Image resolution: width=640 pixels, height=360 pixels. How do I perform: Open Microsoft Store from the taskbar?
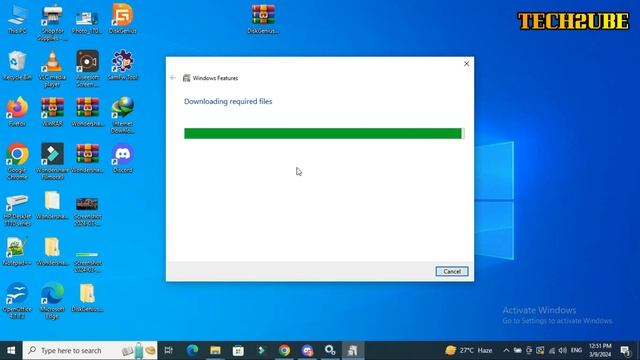238,350
